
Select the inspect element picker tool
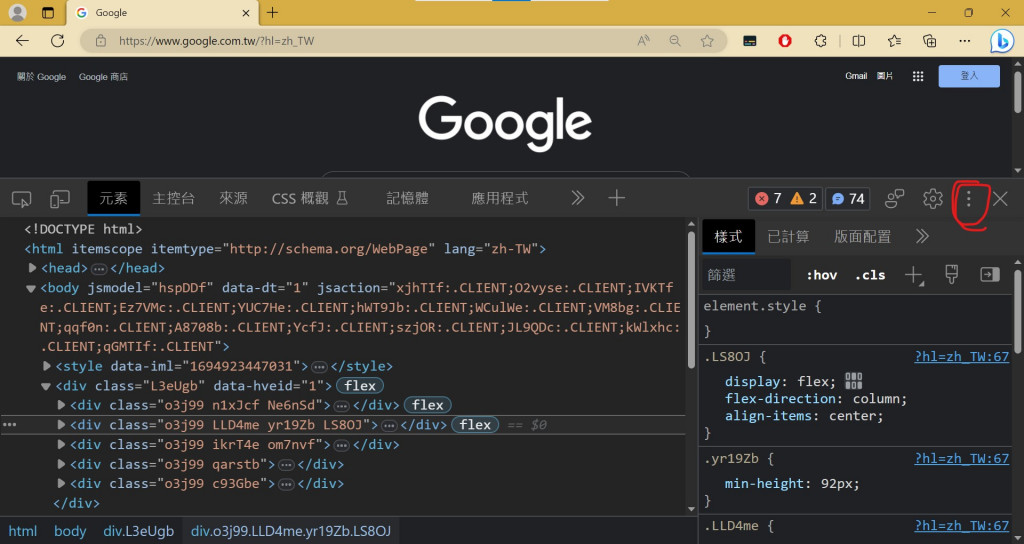(x=22, y=199)
